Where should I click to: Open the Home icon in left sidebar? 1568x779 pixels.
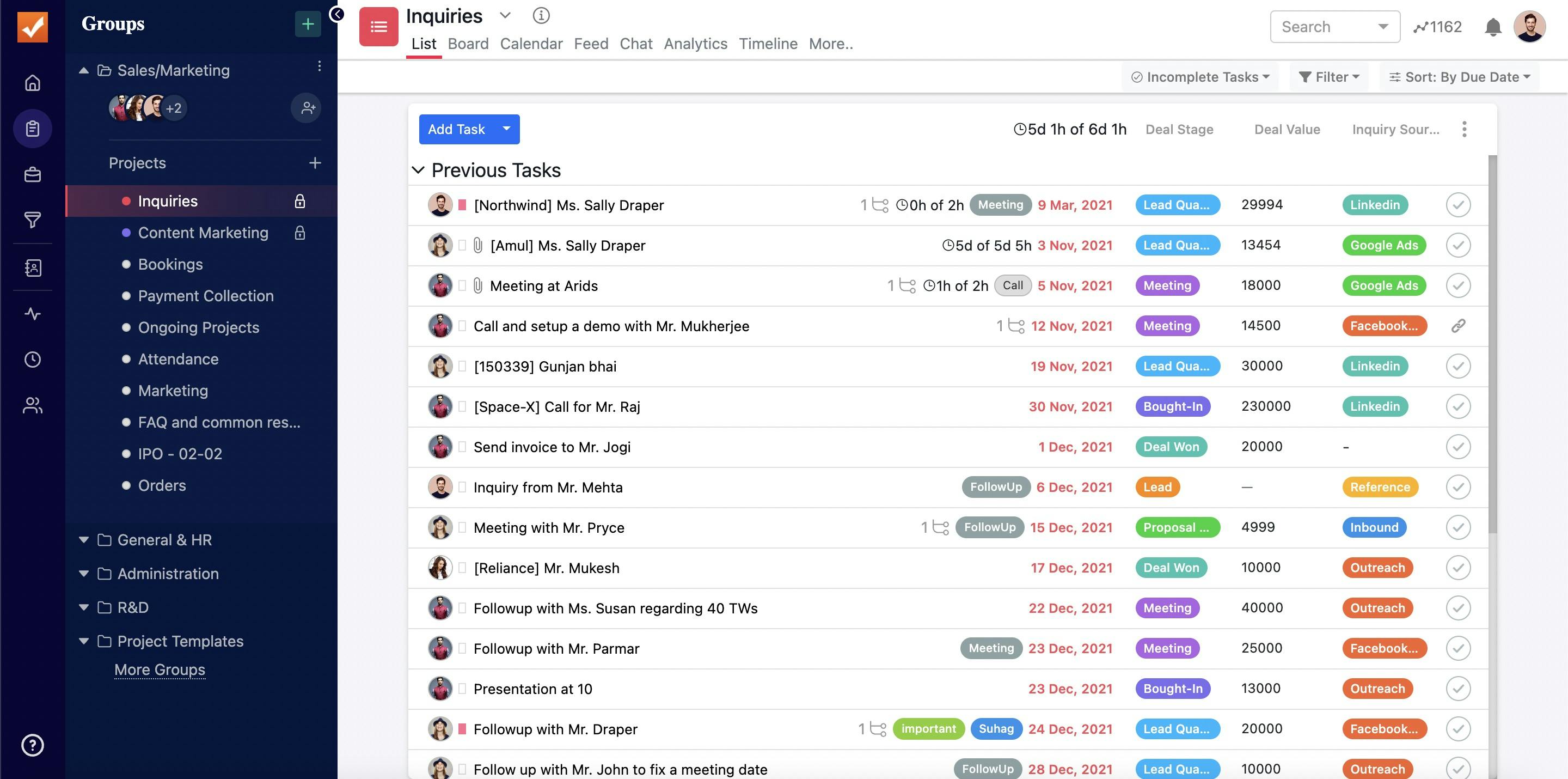click(32, 82)
